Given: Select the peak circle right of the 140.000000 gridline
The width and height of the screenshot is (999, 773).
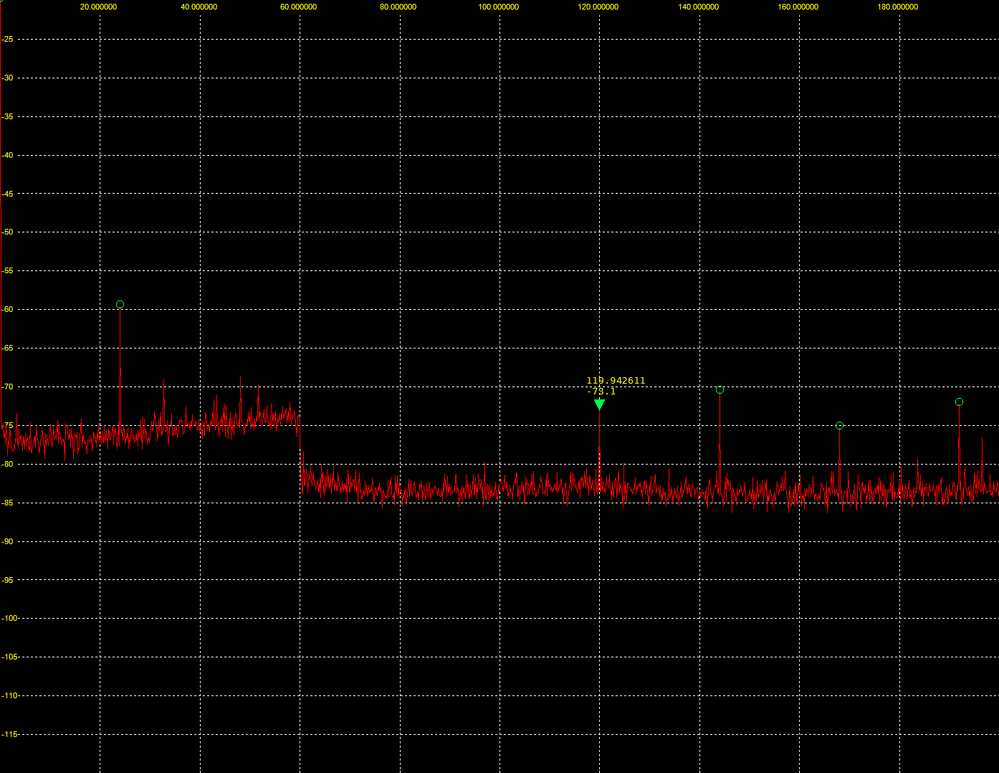Looking at the screenshot, I should (x=720, y=389).
